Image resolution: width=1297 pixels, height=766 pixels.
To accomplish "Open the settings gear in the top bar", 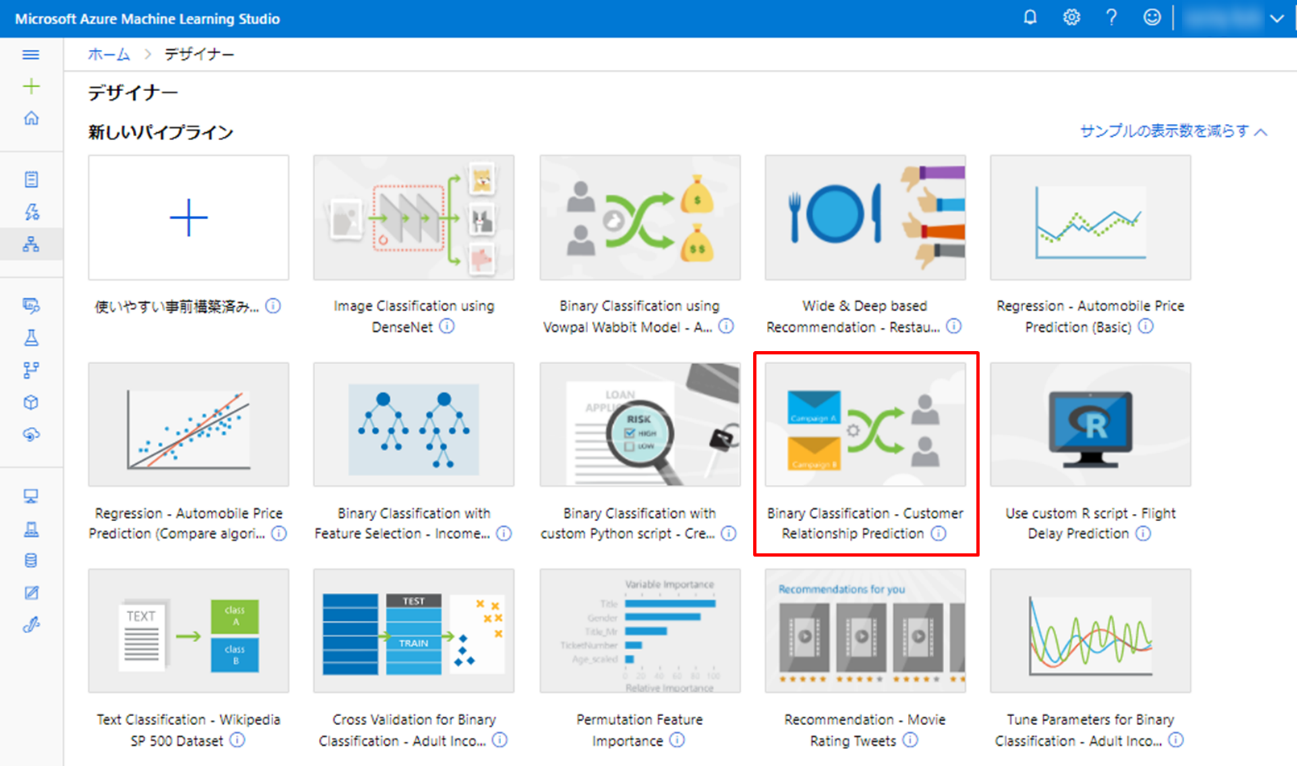I will coord(1071,18).
